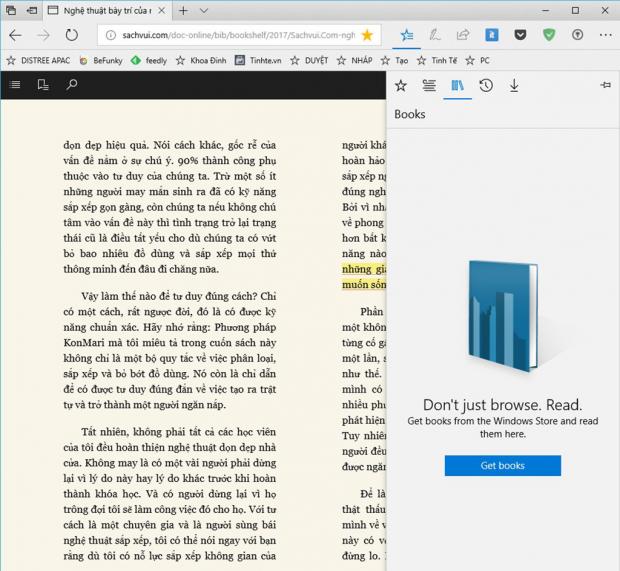Open the History section in Hub
Viewport: 620px width, 571px height.
tap(485, 86)
